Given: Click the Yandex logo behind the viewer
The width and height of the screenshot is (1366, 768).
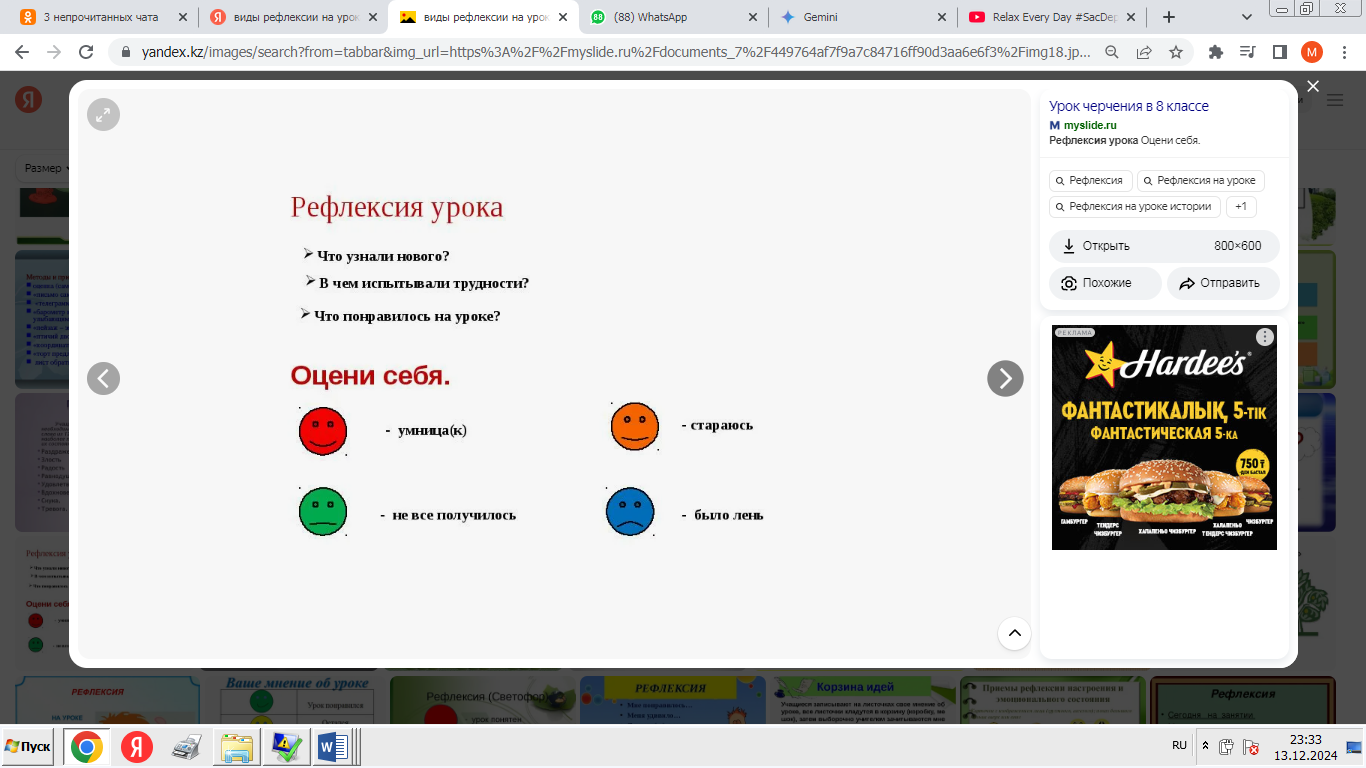Looking at the screenshot, I should (x=28, y=99).
